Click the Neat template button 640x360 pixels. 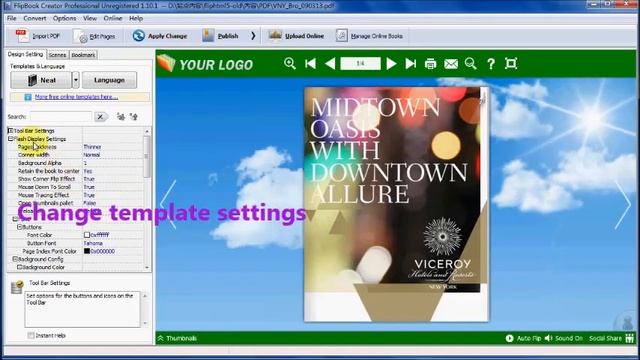[41, 80]
